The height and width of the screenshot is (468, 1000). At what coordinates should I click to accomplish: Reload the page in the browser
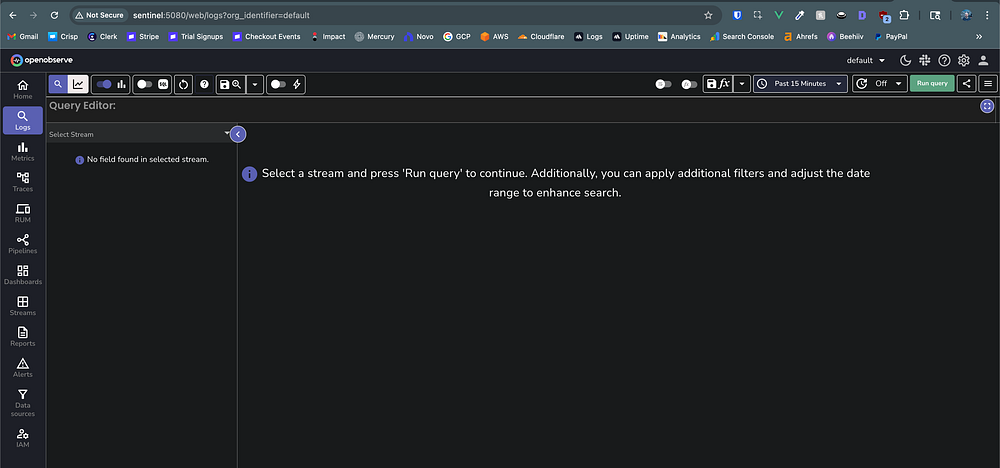click(54, 15)
